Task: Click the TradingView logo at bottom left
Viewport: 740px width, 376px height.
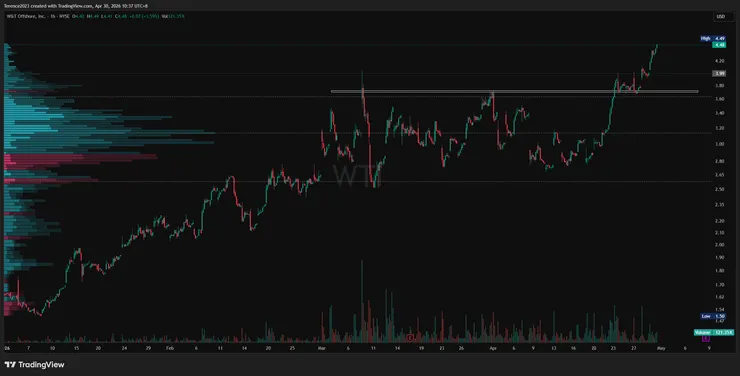Action: pyautogui.click(x=34, y=365)
